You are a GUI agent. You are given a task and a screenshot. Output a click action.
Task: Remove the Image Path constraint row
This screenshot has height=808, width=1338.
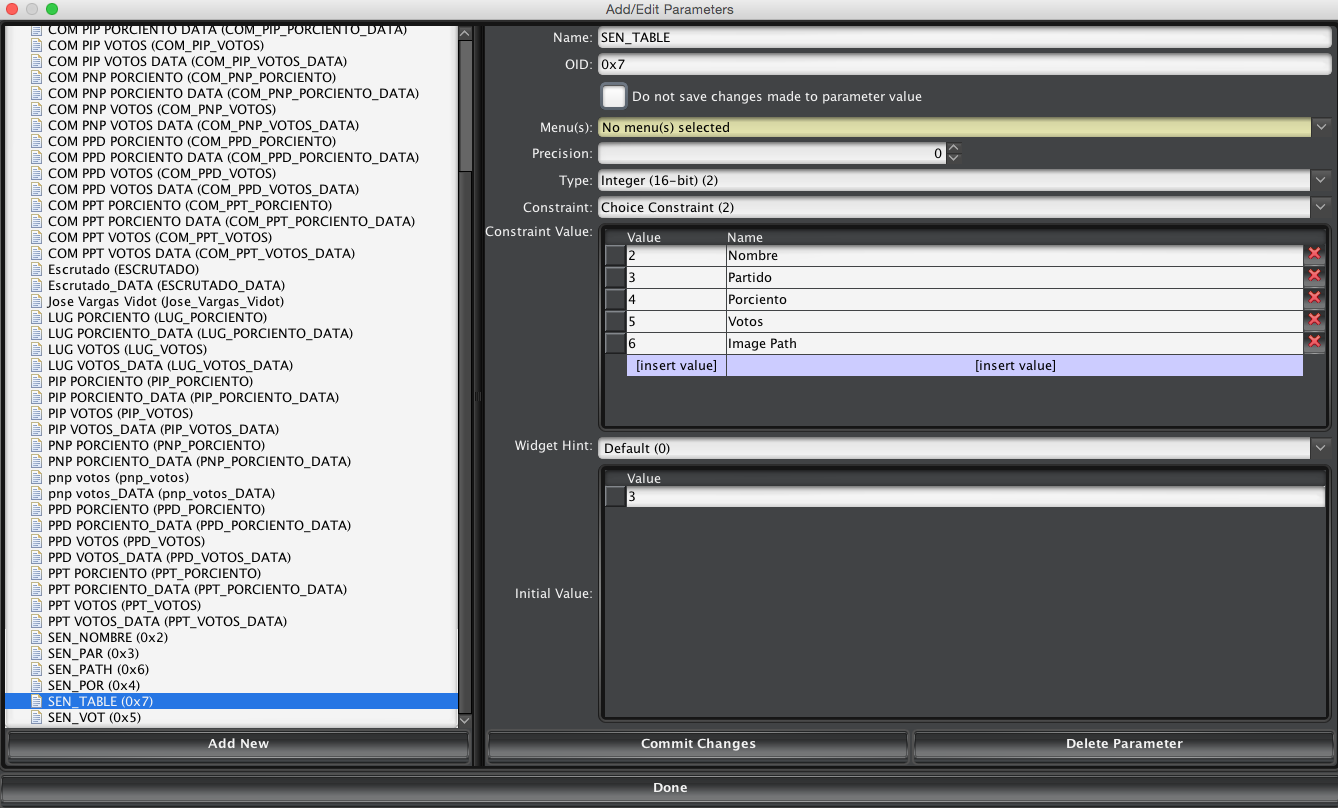(1314, 343)
